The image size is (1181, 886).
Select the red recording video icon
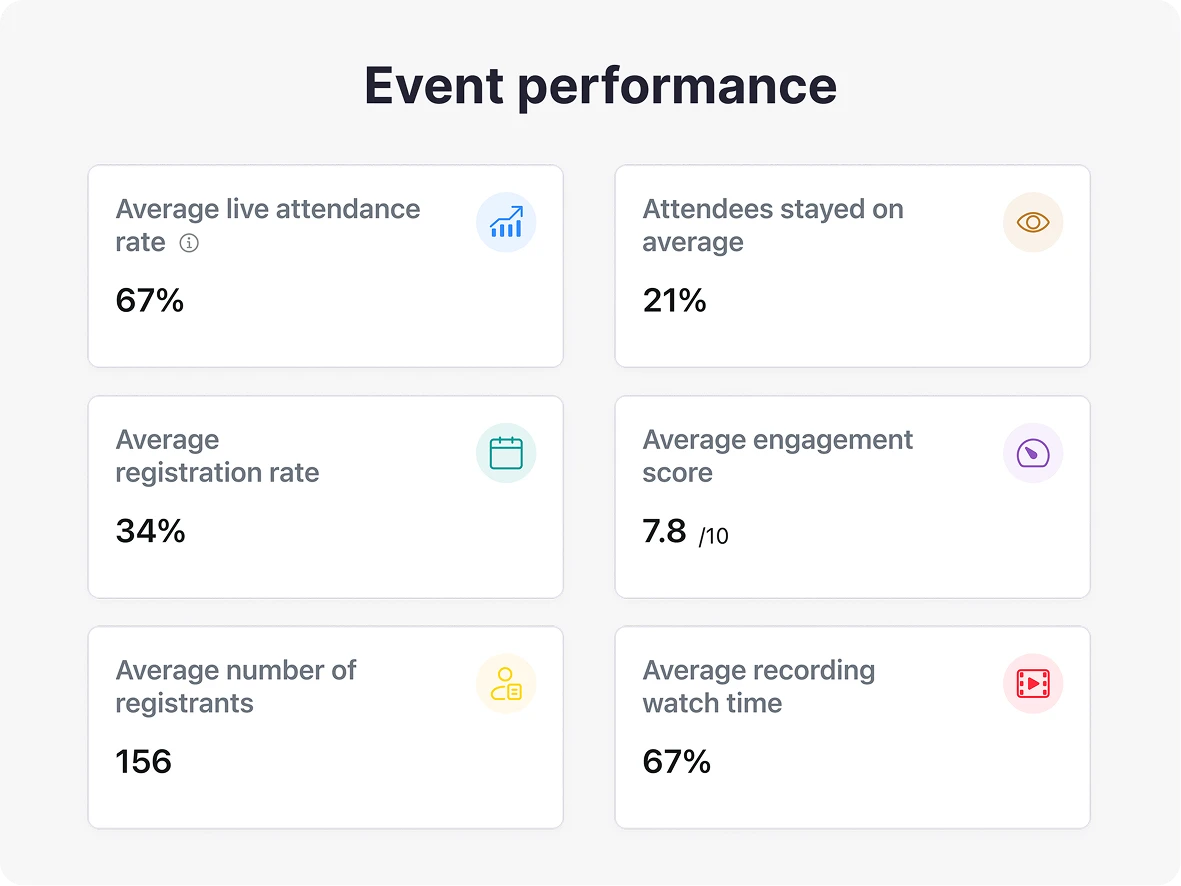click(x=1033, y=684)
